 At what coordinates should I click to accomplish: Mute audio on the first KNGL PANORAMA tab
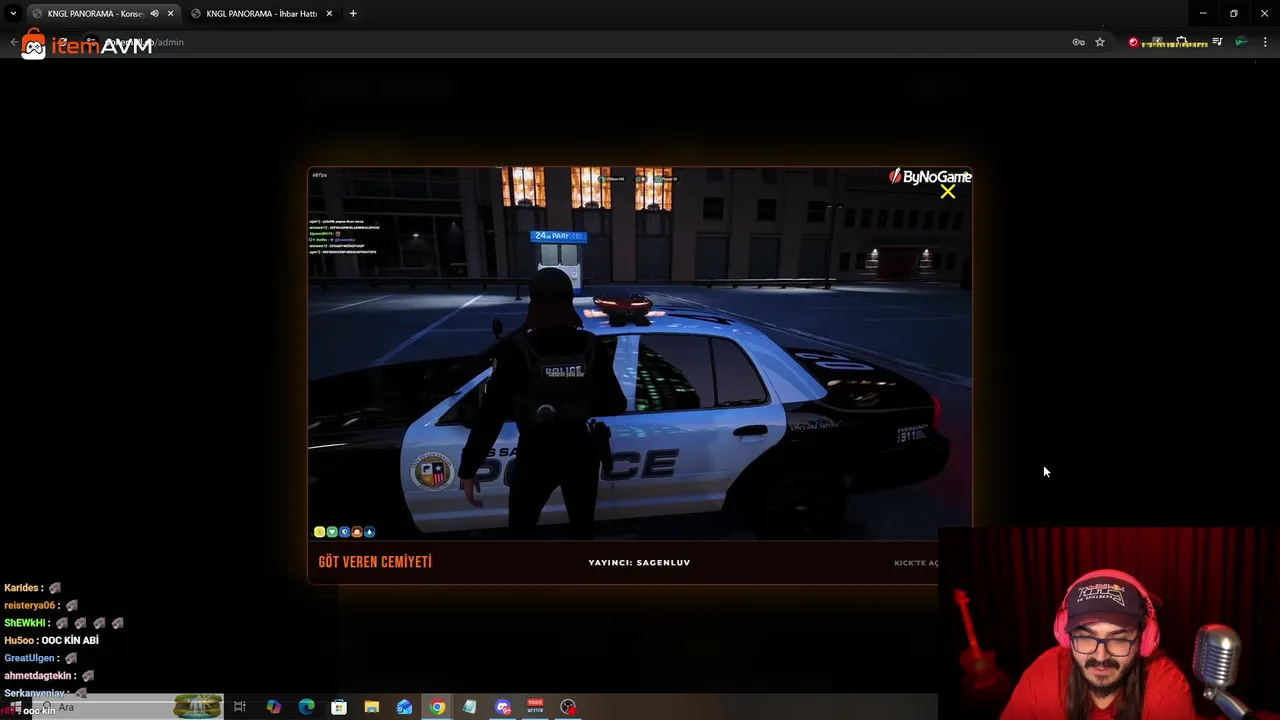(x=154, y=14)
